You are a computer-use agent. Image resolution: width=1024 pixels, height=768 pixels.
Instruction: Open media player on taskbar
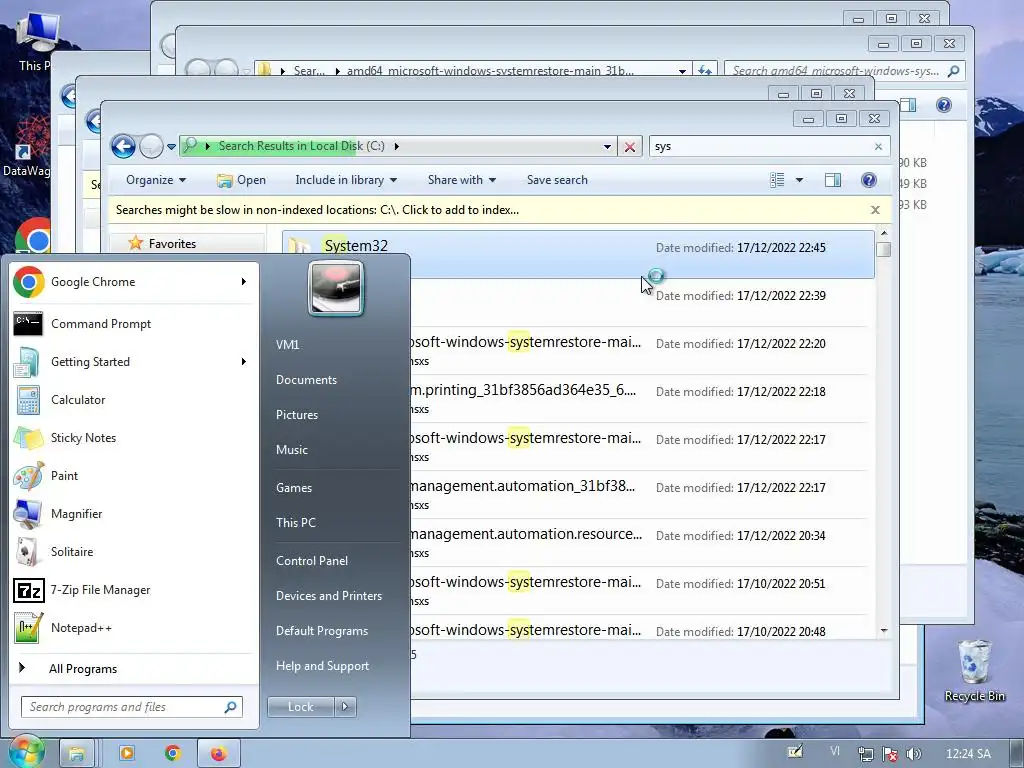pos(127,753)
